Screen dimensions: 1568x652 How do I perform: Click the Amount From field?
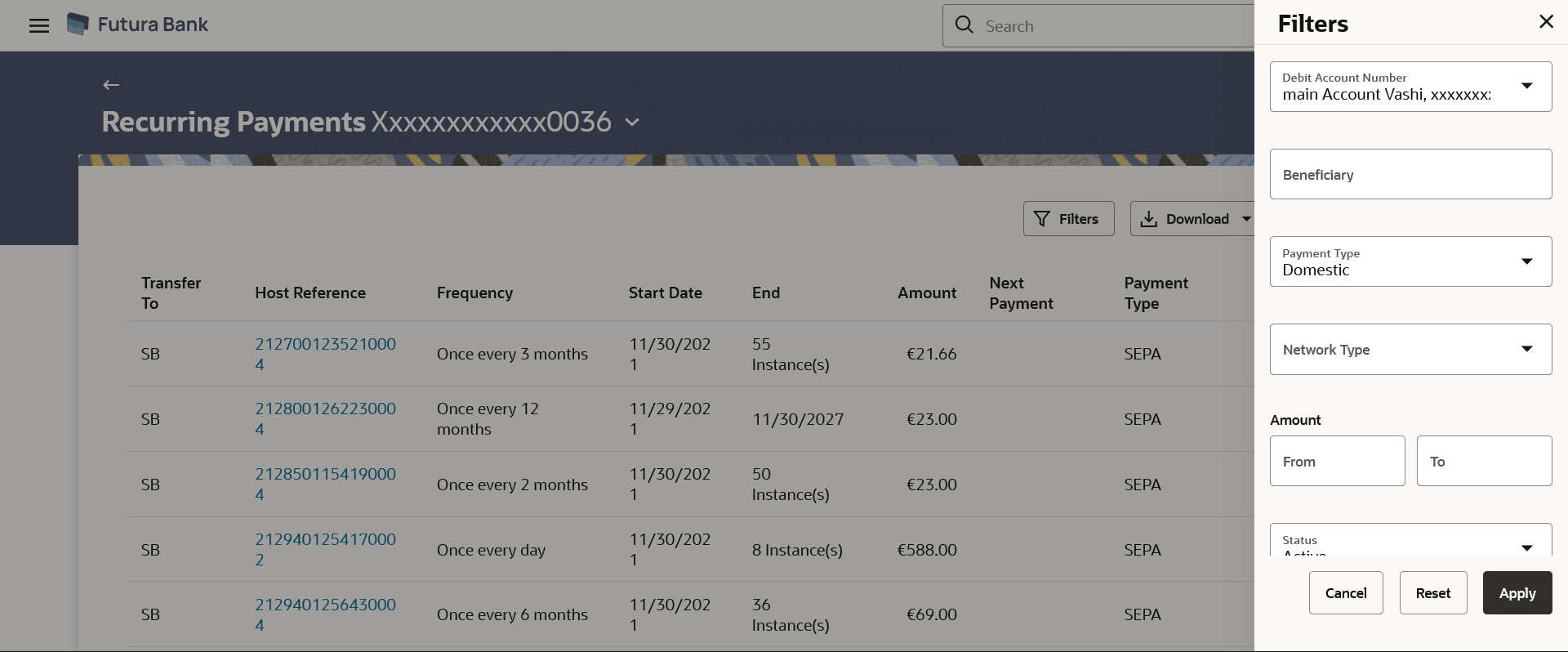(1337, 461)
